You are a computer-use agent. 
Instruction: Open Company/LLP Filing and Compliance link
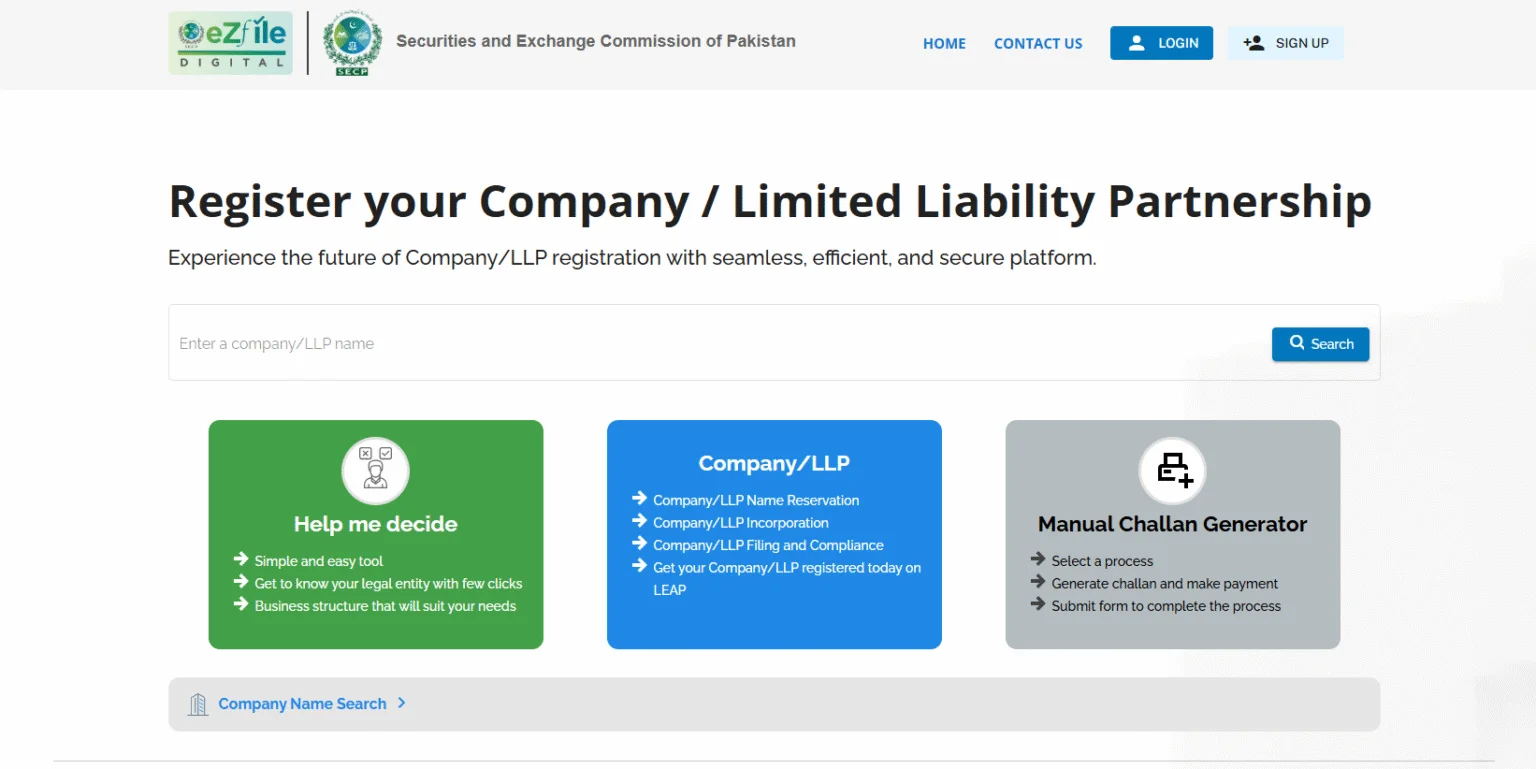[768, 545]
